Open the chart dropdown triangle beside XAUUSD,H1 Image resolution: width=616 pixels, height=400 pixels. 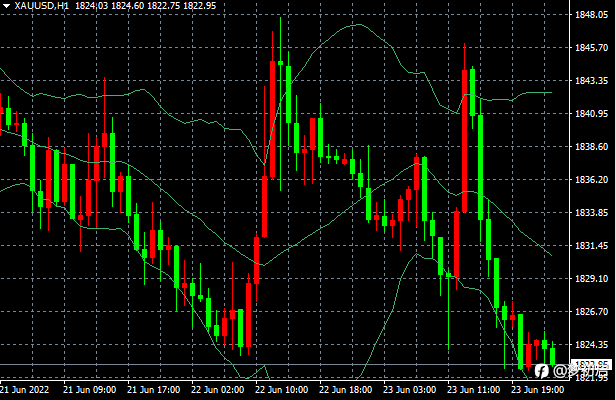6,6
